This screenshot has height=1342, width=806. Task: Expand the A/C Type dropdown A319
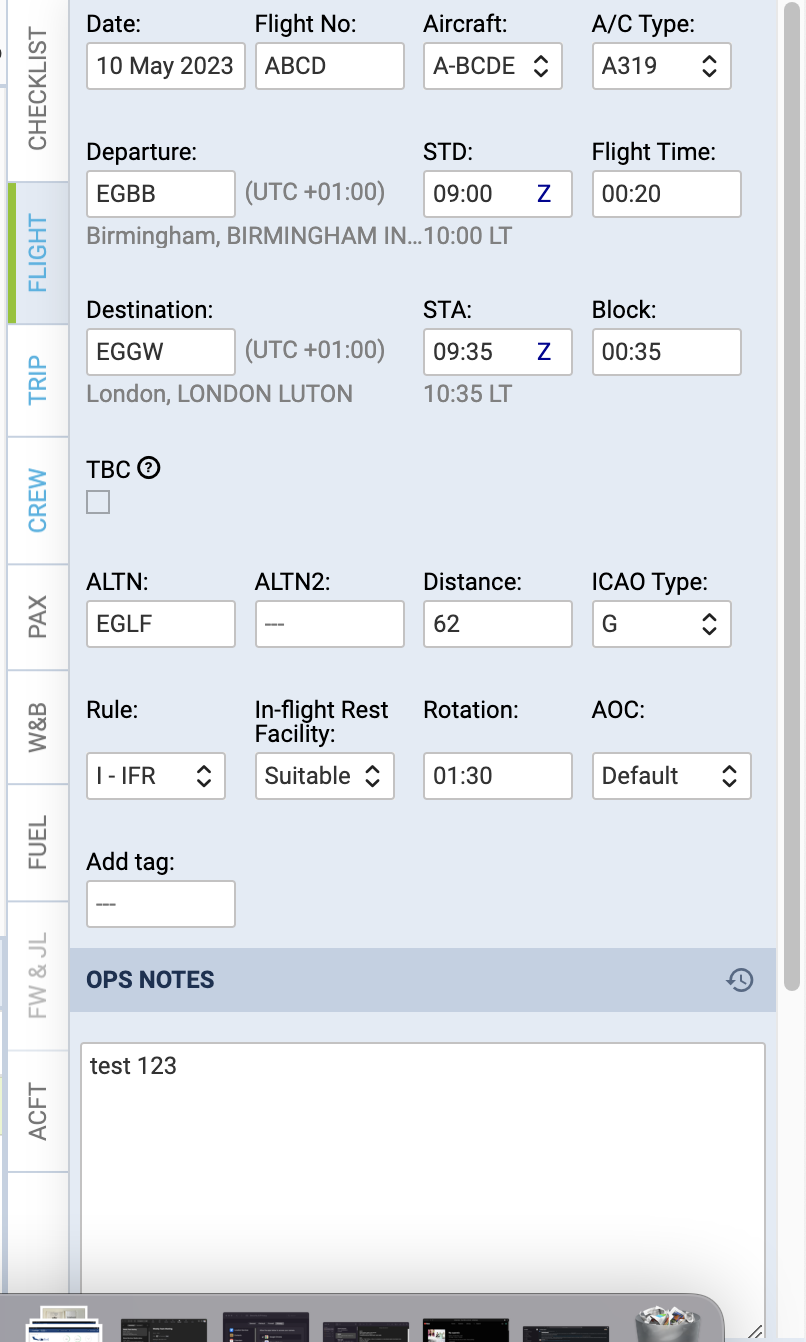[661, 67]
